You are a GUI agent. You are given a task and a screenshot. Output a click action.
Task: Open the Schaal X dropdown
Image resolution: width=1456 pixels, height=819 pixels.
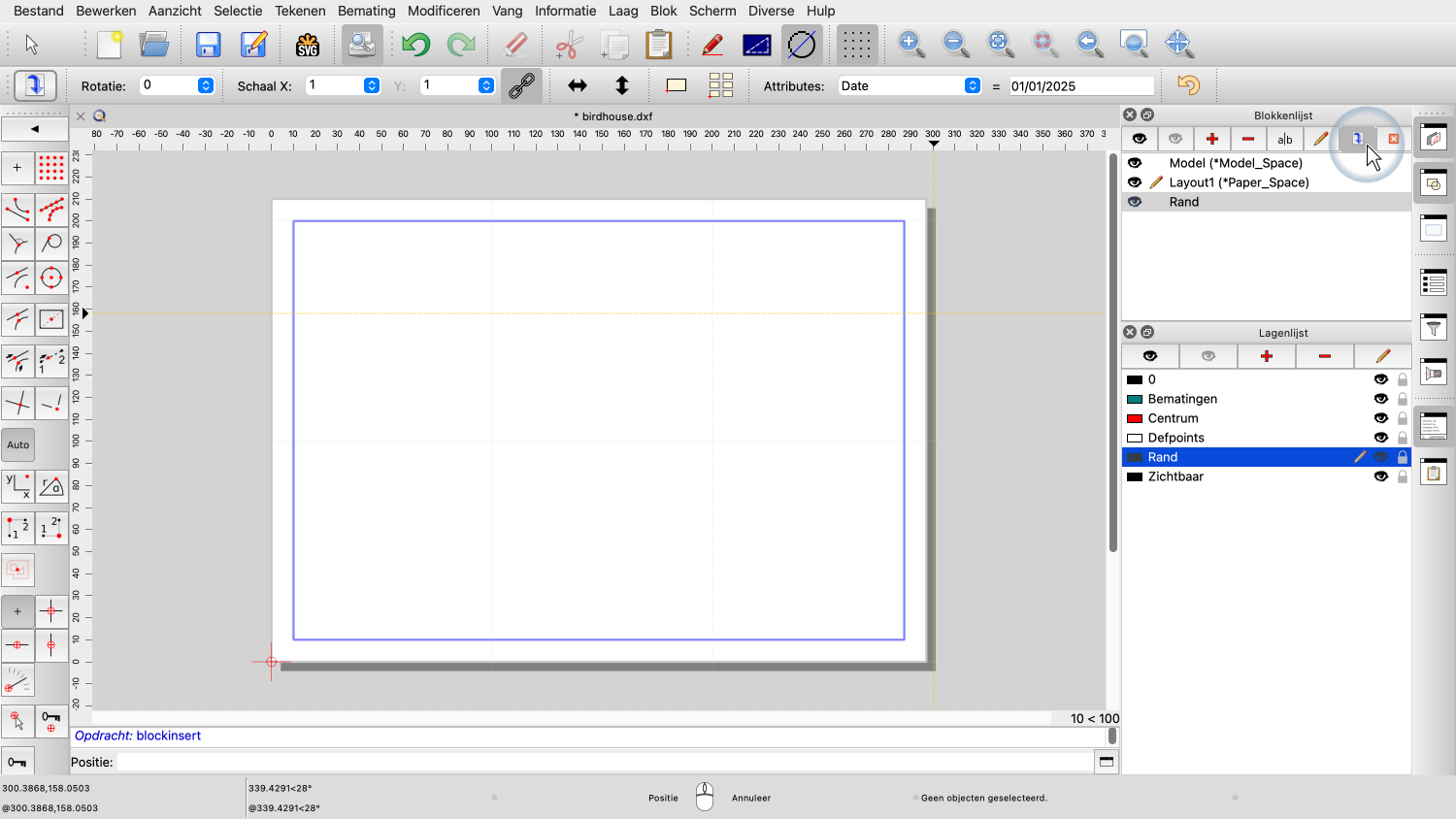[x=372, y=85]
